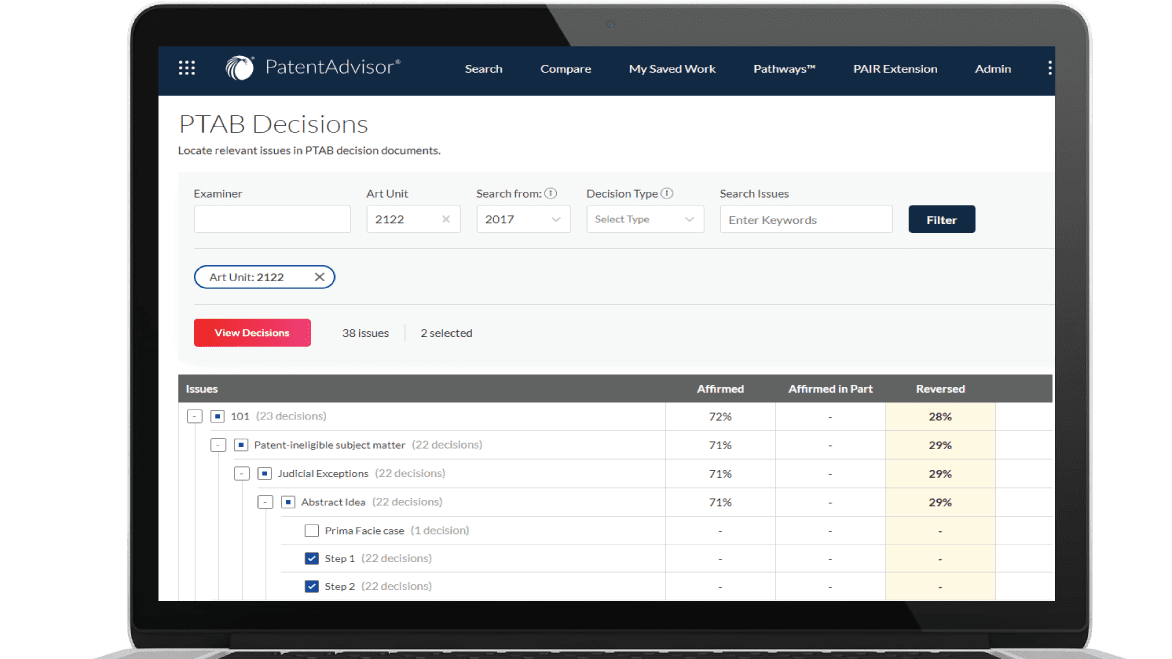Image resolution: width=1172 pixels, height=659 pixels.
Task: Remove the Art Unit: 2122 filter chip
Action: click(319, 277)
